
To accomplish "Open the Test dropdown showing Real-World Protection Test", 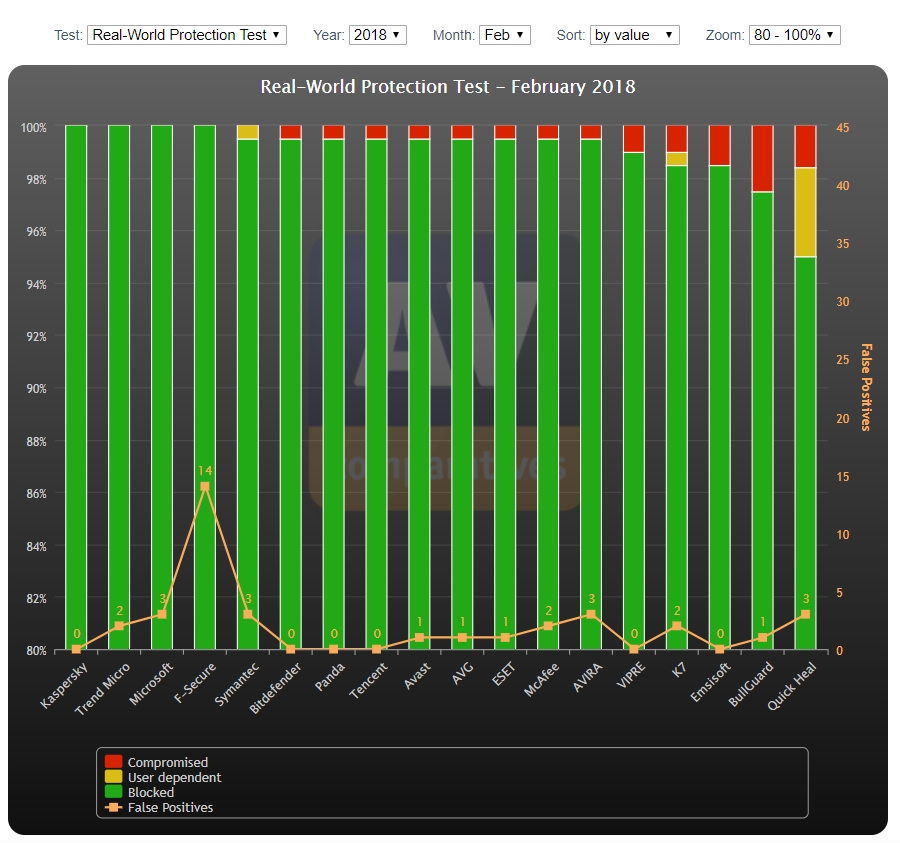I will coord(187,35).
